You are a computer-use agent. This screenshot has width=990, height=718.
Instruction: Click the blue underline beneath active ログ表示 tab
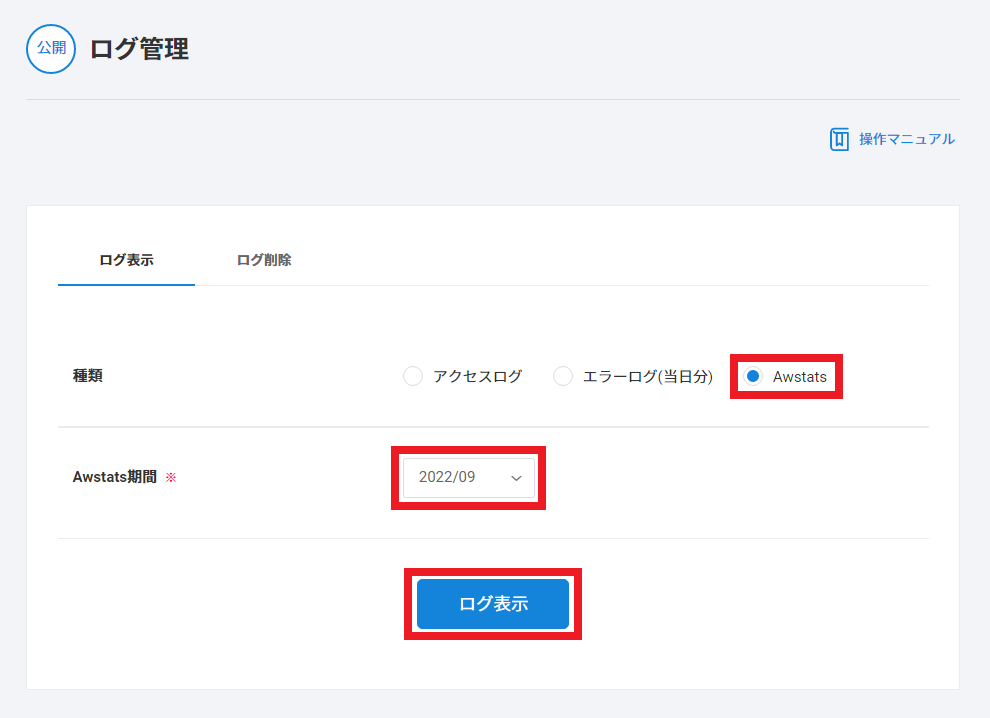[x=126, y=285]
